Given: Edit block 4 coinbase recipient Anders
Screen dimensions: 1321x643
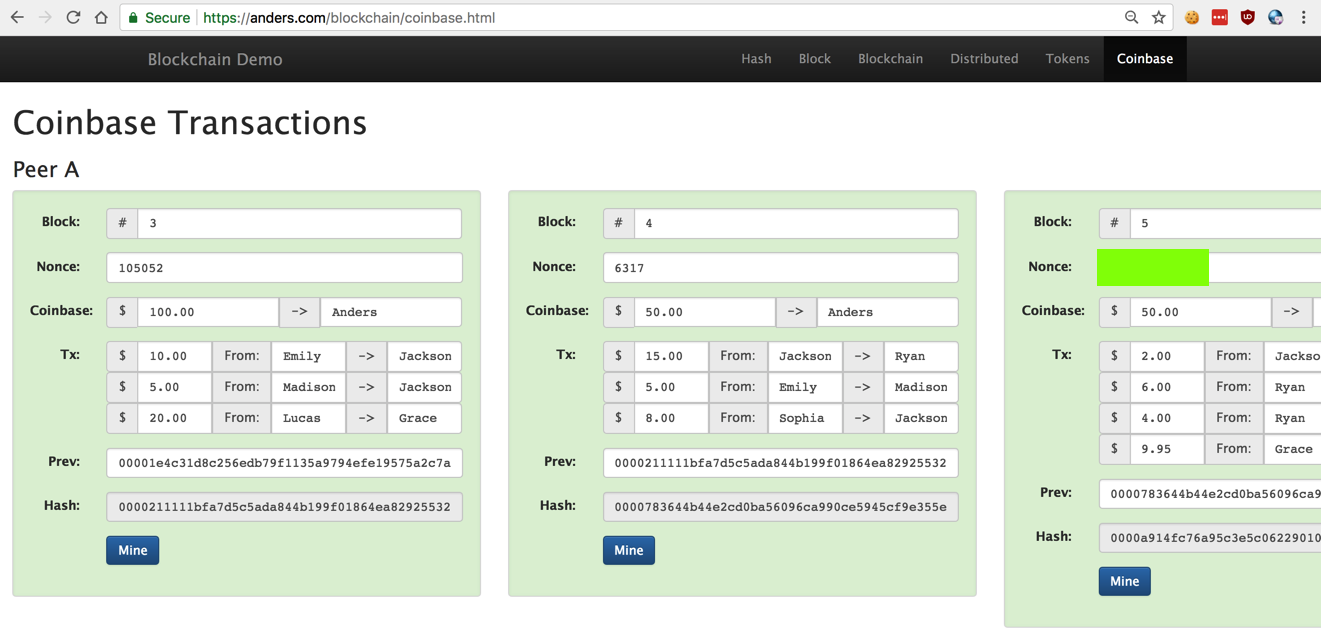Looking at the screenshot, I should click(887, 312).
